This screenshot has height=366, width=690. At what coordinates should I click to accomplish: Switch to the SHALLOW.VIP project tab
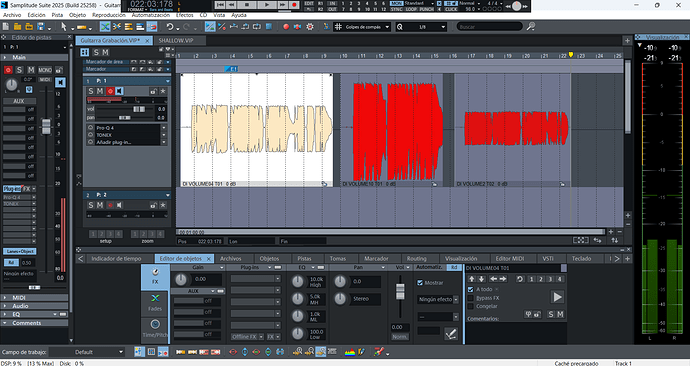pos(176,40)
